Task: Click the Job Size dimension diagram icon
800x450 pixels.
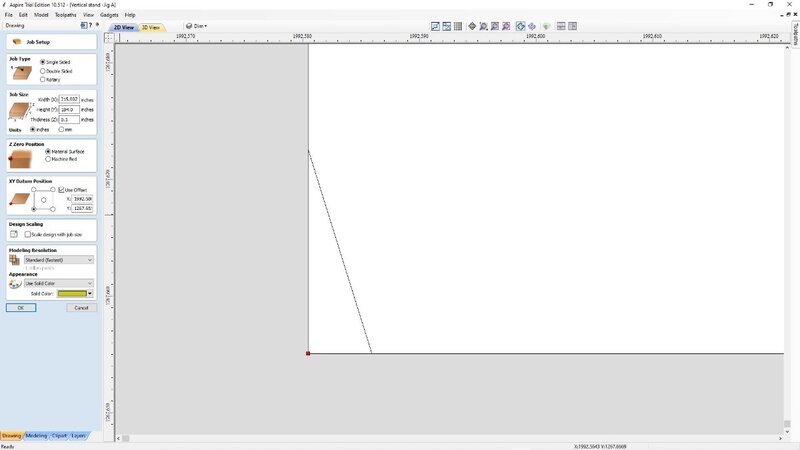Action: (x=21, y=111)
